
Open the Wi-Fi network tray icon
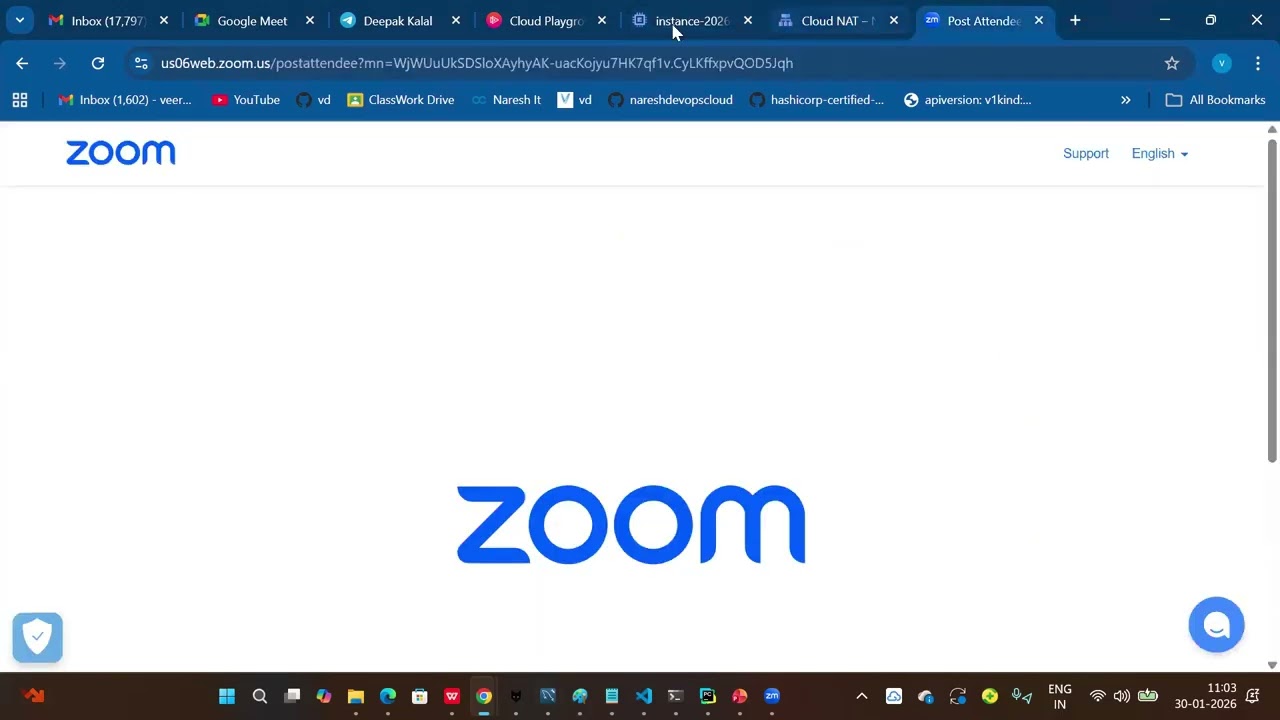[1097, 696]
